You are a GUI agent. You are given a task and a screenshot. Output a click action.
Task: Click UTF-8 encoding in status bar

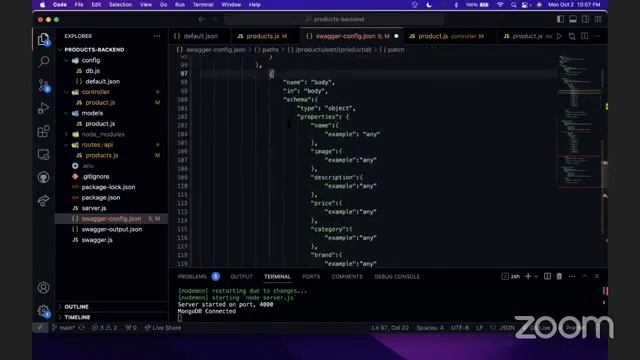coord(460,328)
